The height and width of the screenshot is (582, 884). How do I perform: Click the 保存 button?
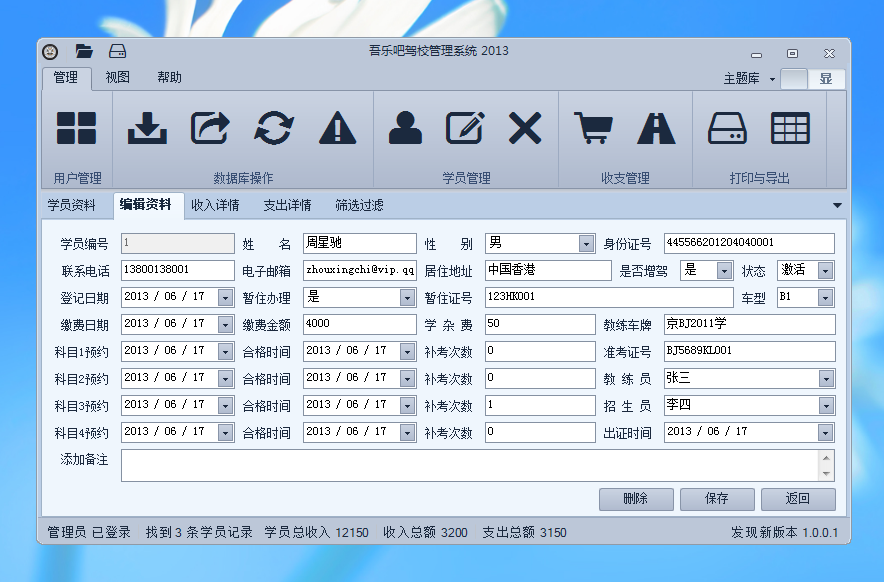pyautogui.click(x=717, y=499)
